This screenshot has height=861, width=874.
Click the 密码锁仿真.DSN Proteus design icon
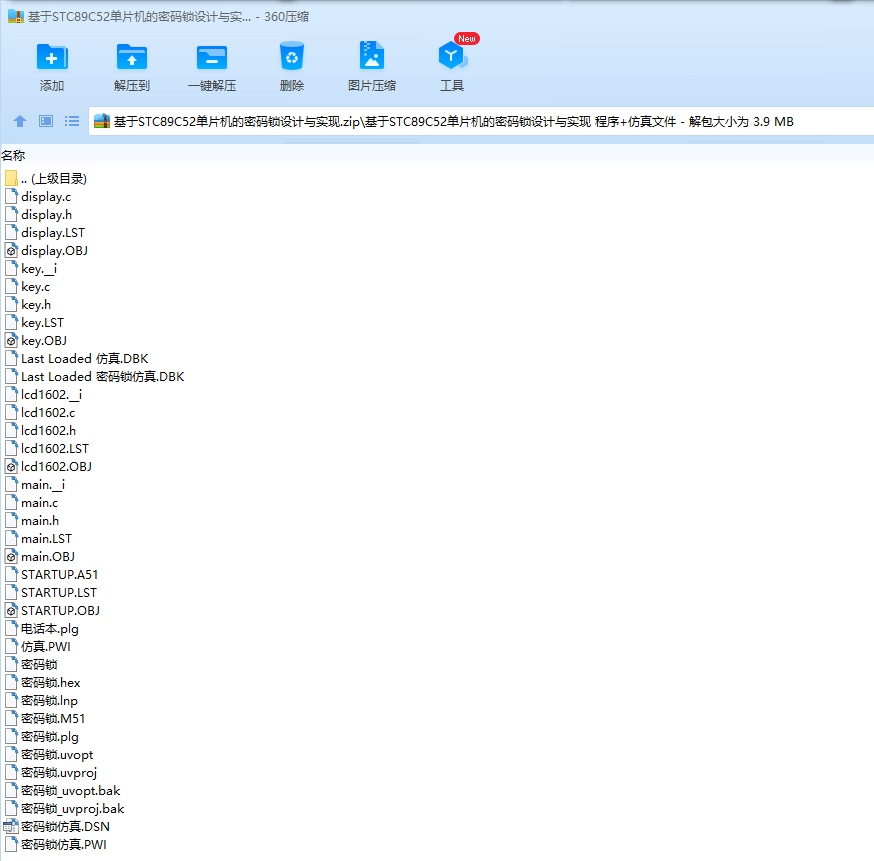11,826
